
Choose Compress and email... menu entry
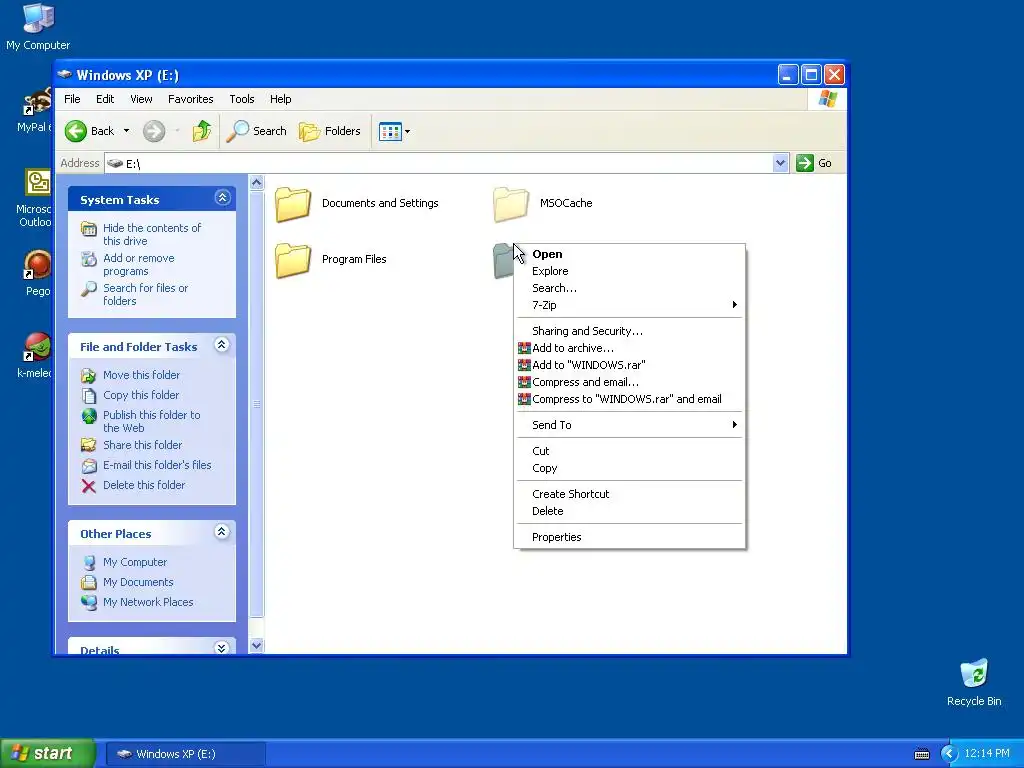(x=630, y=382)
